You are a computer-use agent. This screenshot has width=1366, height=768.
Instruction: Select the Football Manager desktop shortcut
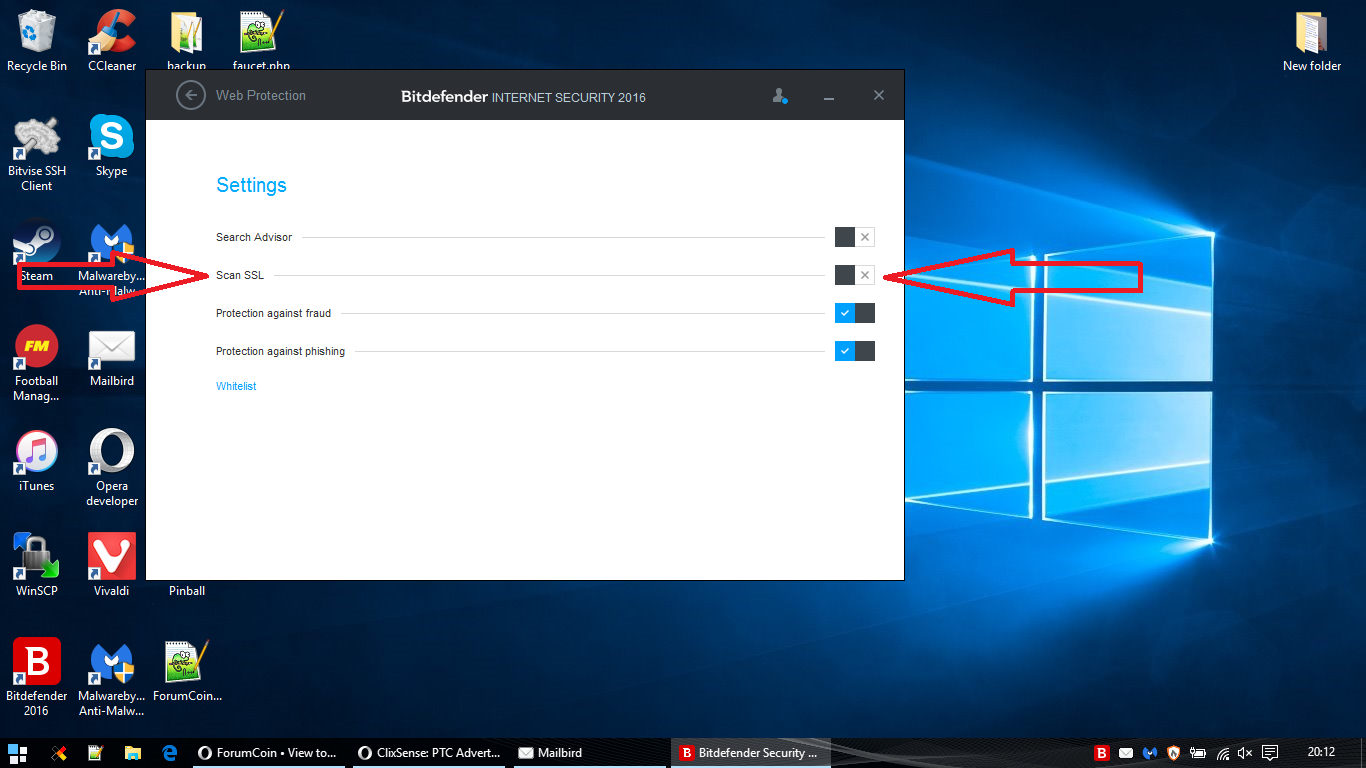[37, 364]
